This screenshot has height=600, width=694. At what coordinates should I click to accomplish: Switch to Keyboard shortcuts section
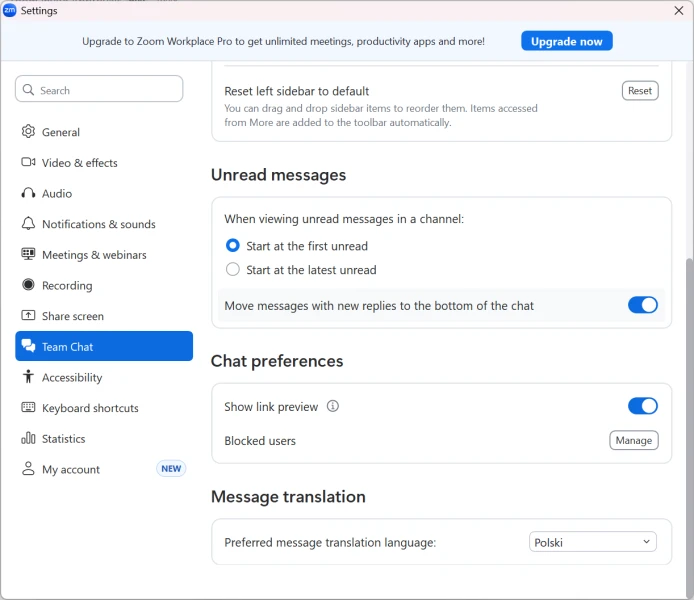[90, 408]
